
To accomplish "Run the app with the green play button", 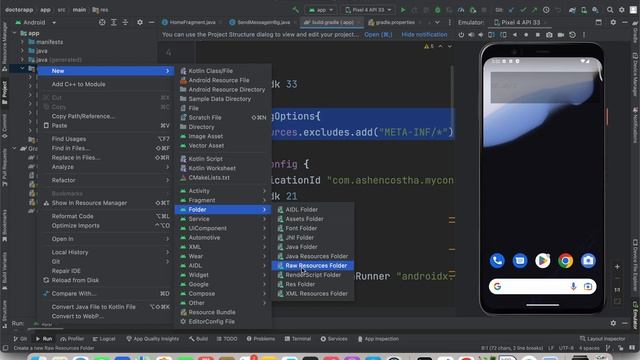I will (403, 10).
